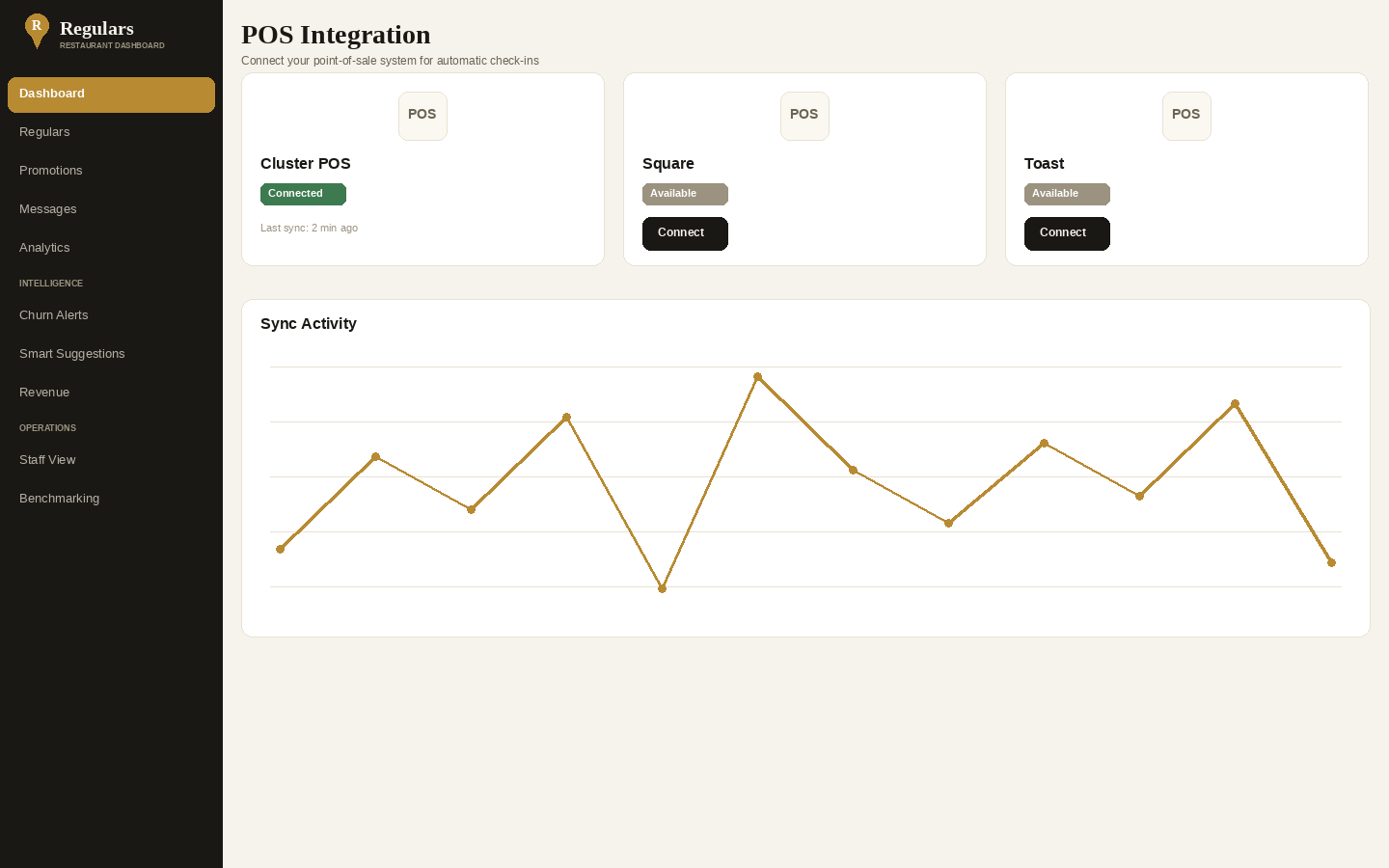Click the Connected status badge on Cluster POS
The width and height of the screenshot is (1389, 868).
pos(303,194)
